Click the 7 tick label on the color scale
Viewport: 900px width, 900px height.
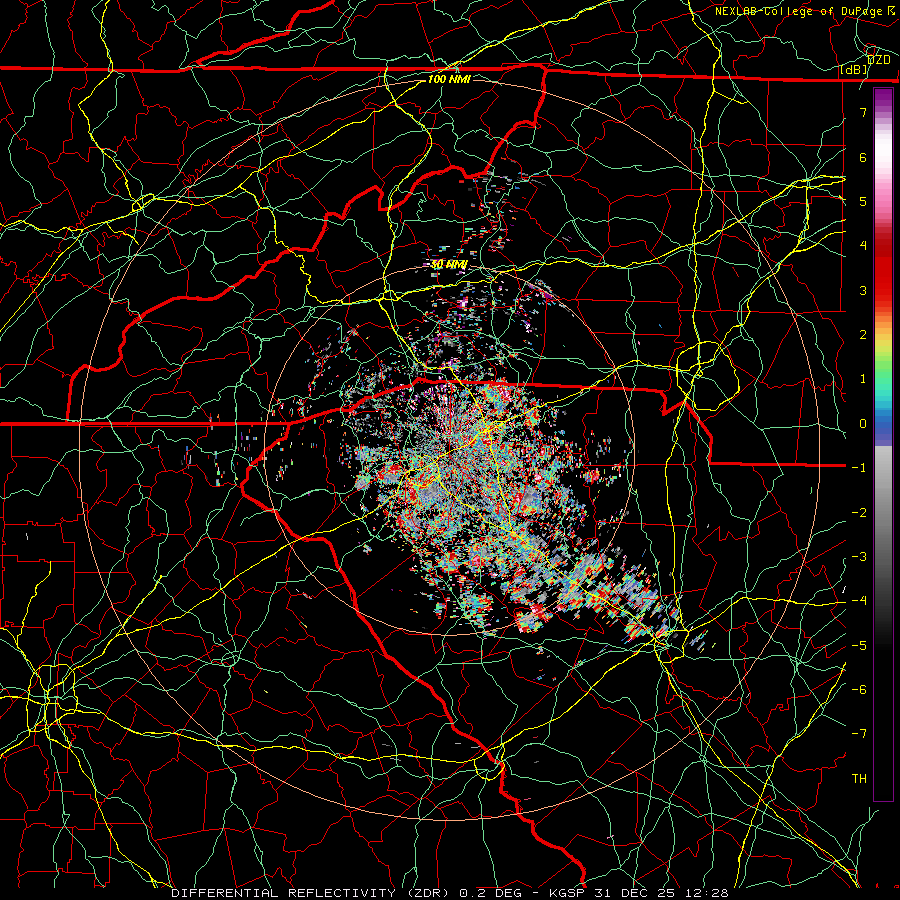pyautogui.click(x=863, y=112)
